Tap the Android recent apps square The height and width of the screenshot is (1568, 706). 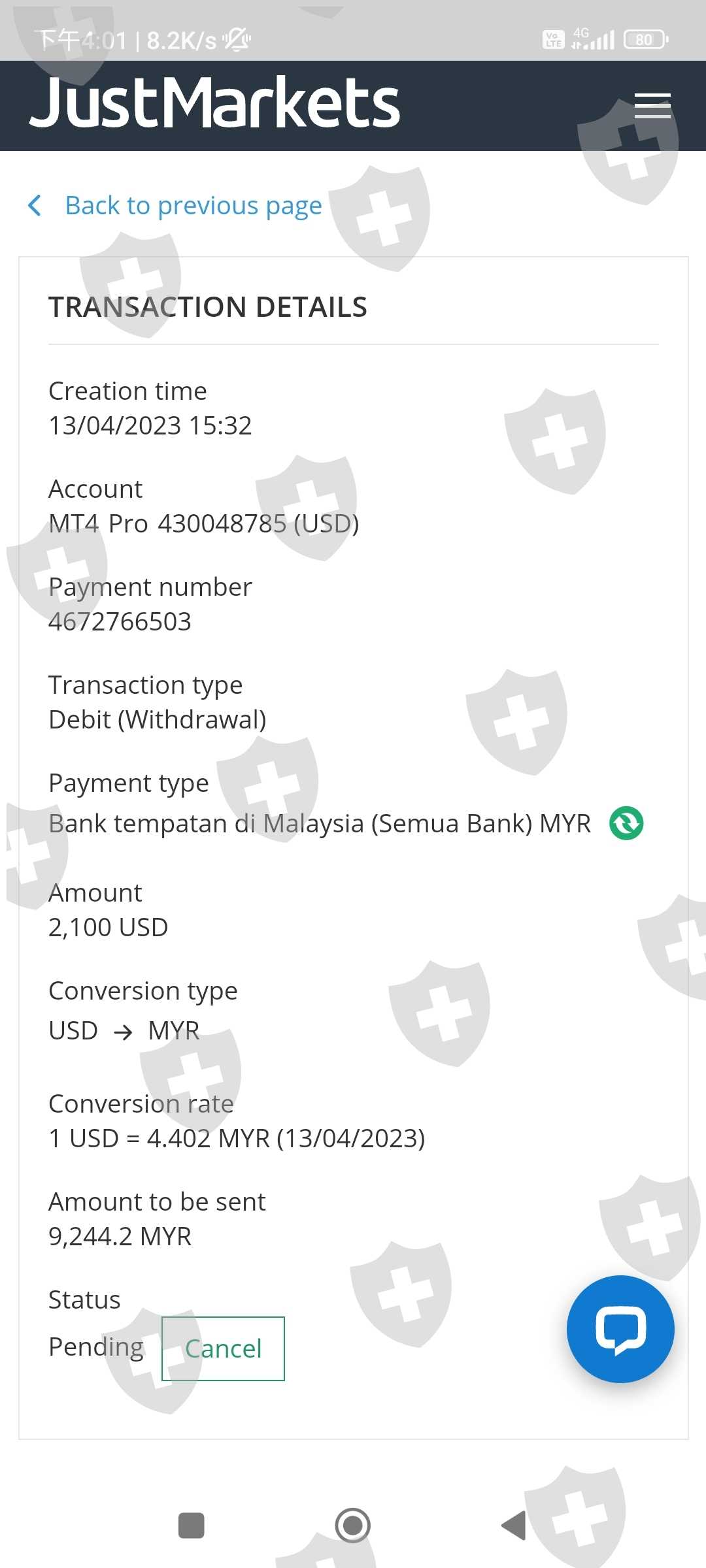click(192, 1526)
